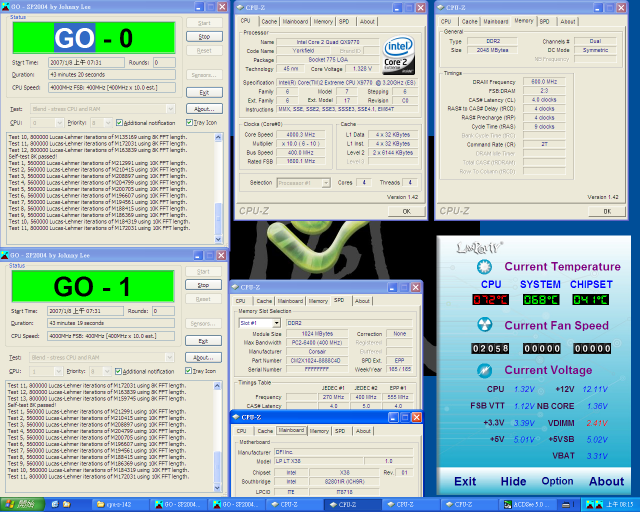Switch to Mainboard tab in CPU-Z processor window
The image size is (640, 512).
tap(295, 22)
